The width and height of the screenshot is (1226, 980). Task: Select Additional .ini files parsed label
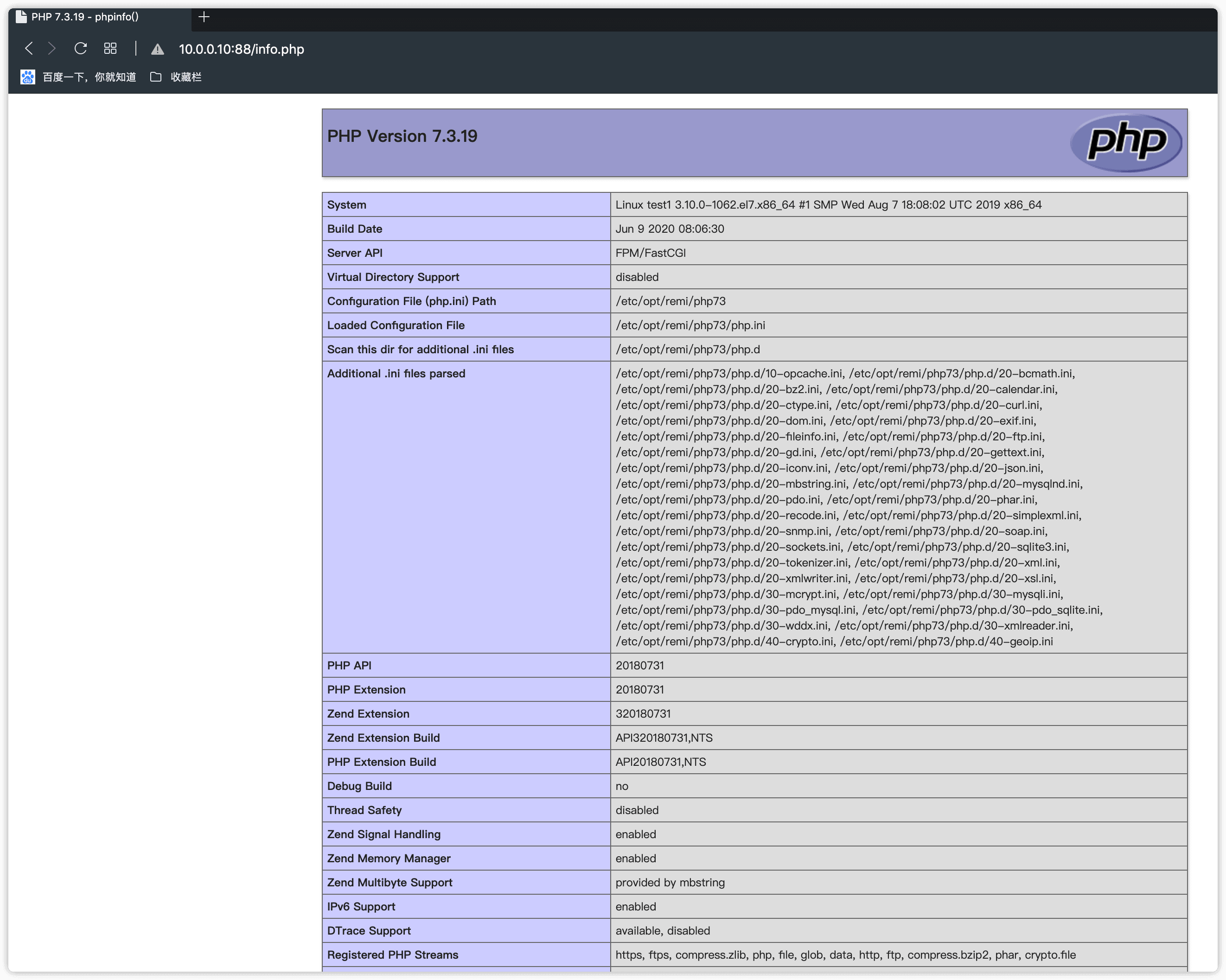pyautogui.click(x=396, y=374)
